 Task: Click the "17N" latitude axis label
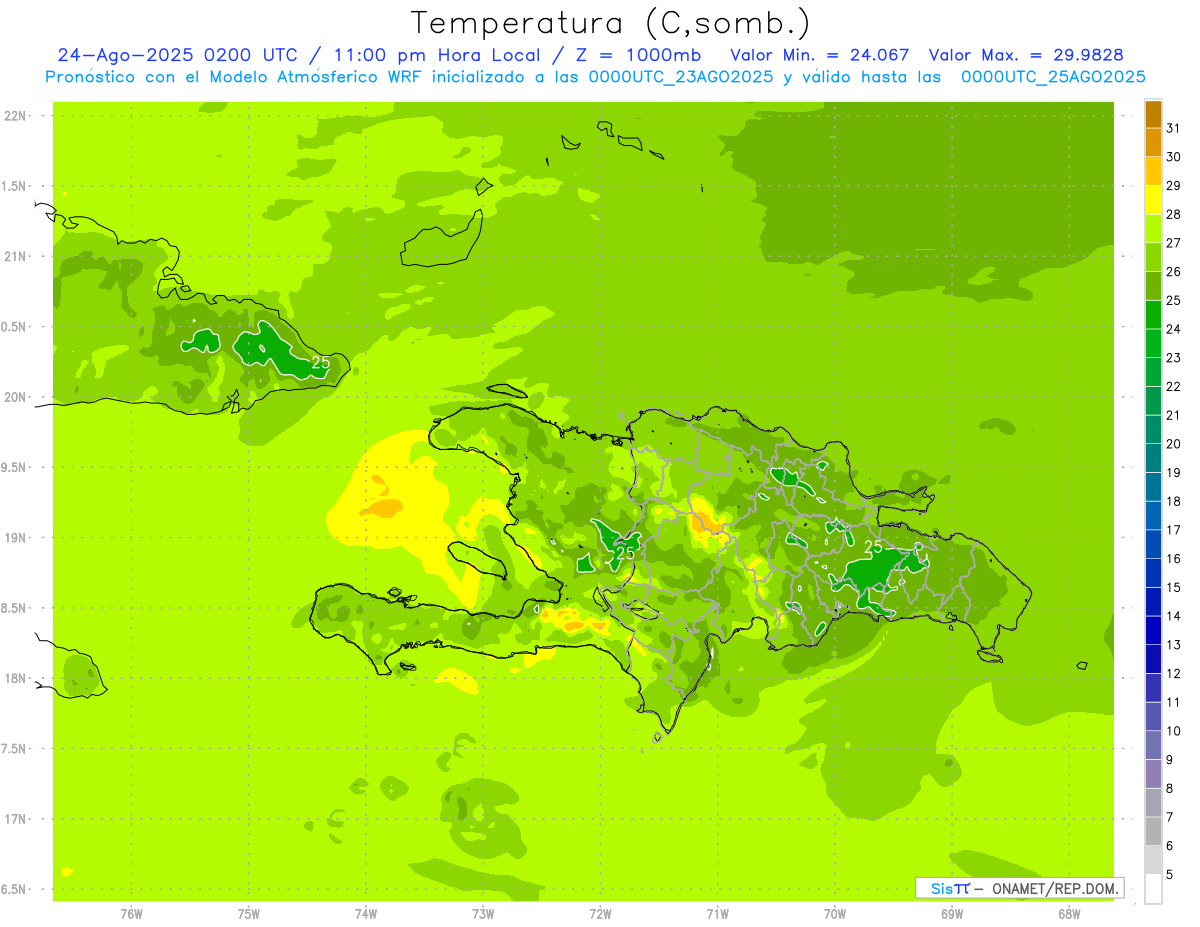[x=15, y=819]
